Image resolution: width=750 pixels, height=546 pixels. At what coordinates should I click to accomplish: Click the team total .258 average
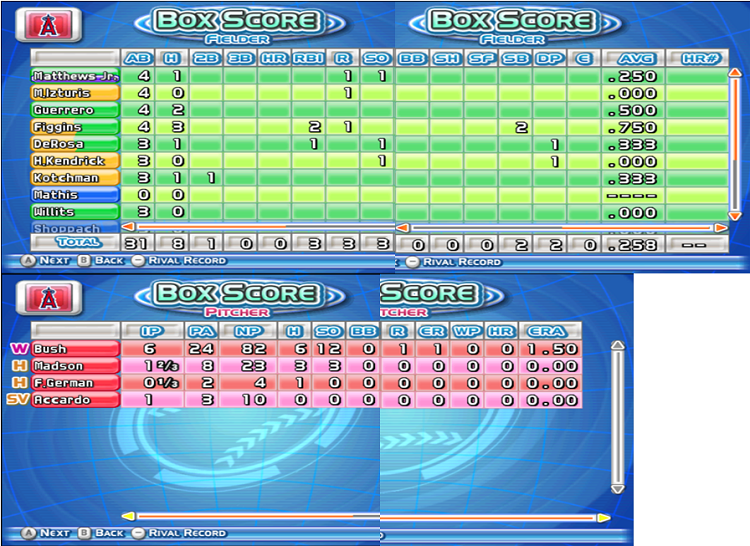632,245
